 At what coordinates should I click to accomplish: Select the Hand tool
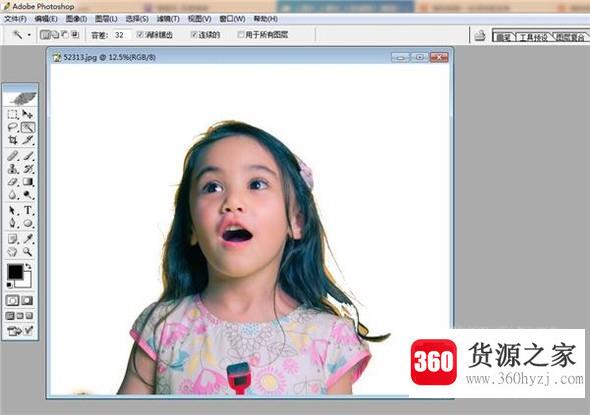tap(13, 251)
